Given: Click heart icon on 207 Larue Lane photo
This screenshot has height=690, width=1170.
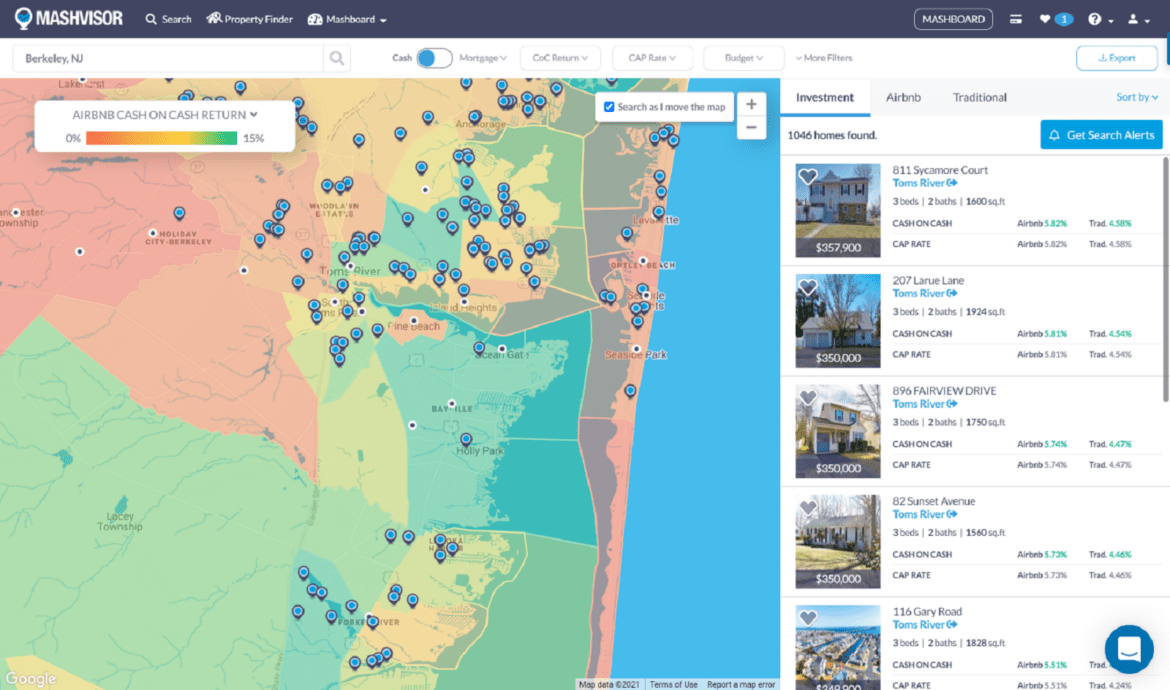Looking at the screenshot, I should tap(808, 288).
